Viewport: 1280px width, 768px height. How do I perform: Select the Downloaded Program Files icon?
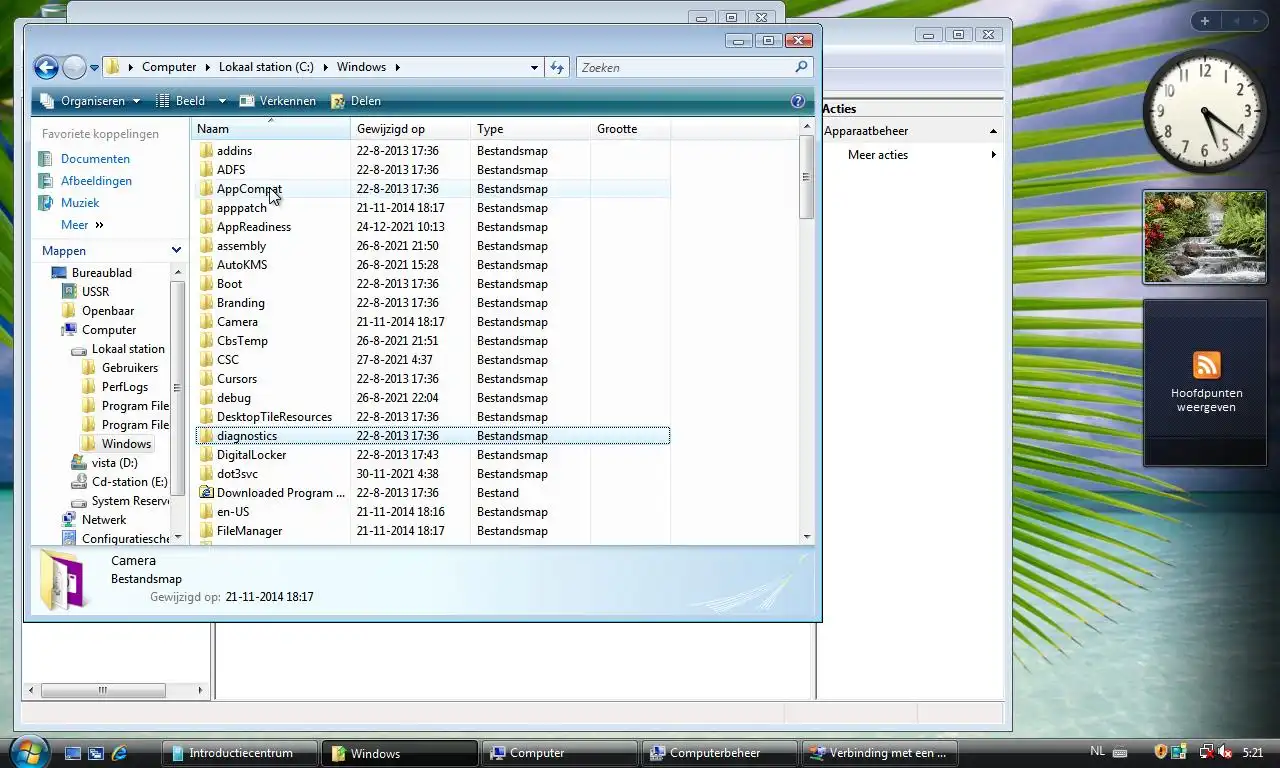[206, 493]
